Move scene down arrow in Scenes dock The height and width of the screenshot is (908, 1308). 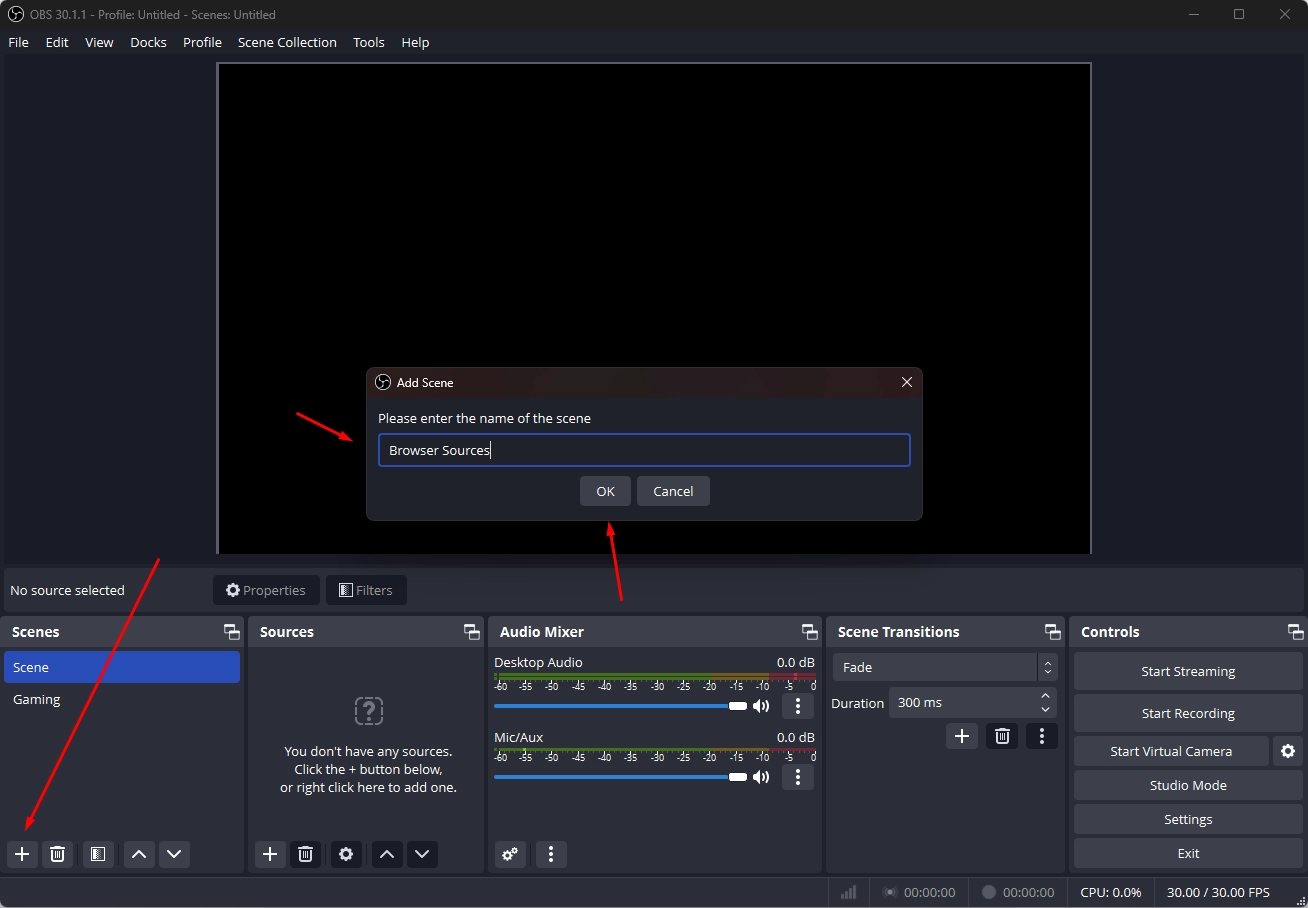(174, 854)
